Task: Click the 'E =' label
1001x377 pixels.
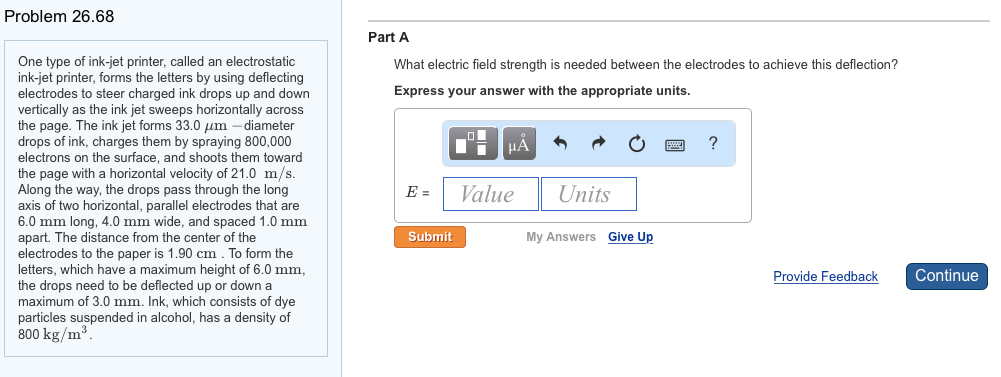Action: [418, 193]
